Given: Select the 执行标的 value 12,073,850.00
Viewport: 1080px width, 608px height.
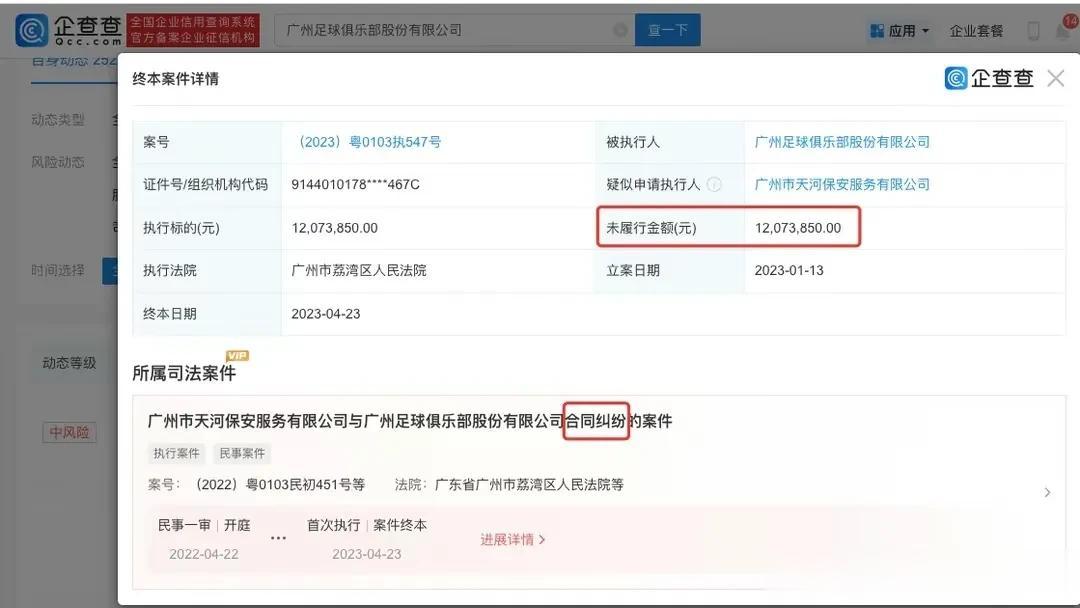Looking at the screenshot, I should [x=335, y=228].
